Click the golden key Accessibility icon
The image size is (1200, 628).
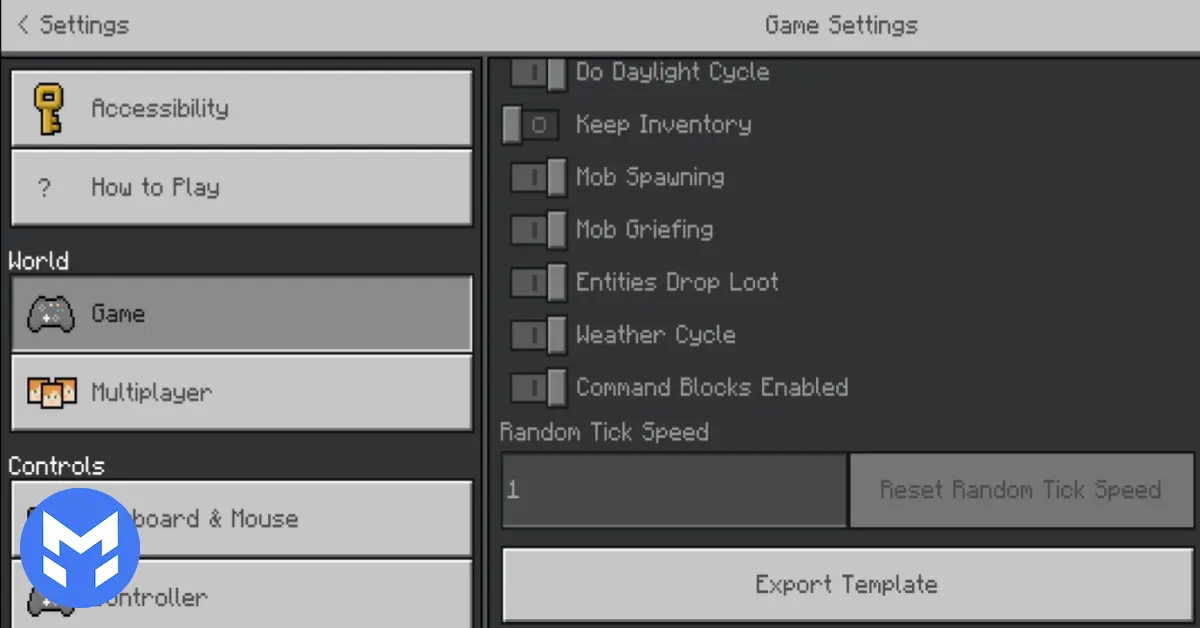click(x=48, y=108)
